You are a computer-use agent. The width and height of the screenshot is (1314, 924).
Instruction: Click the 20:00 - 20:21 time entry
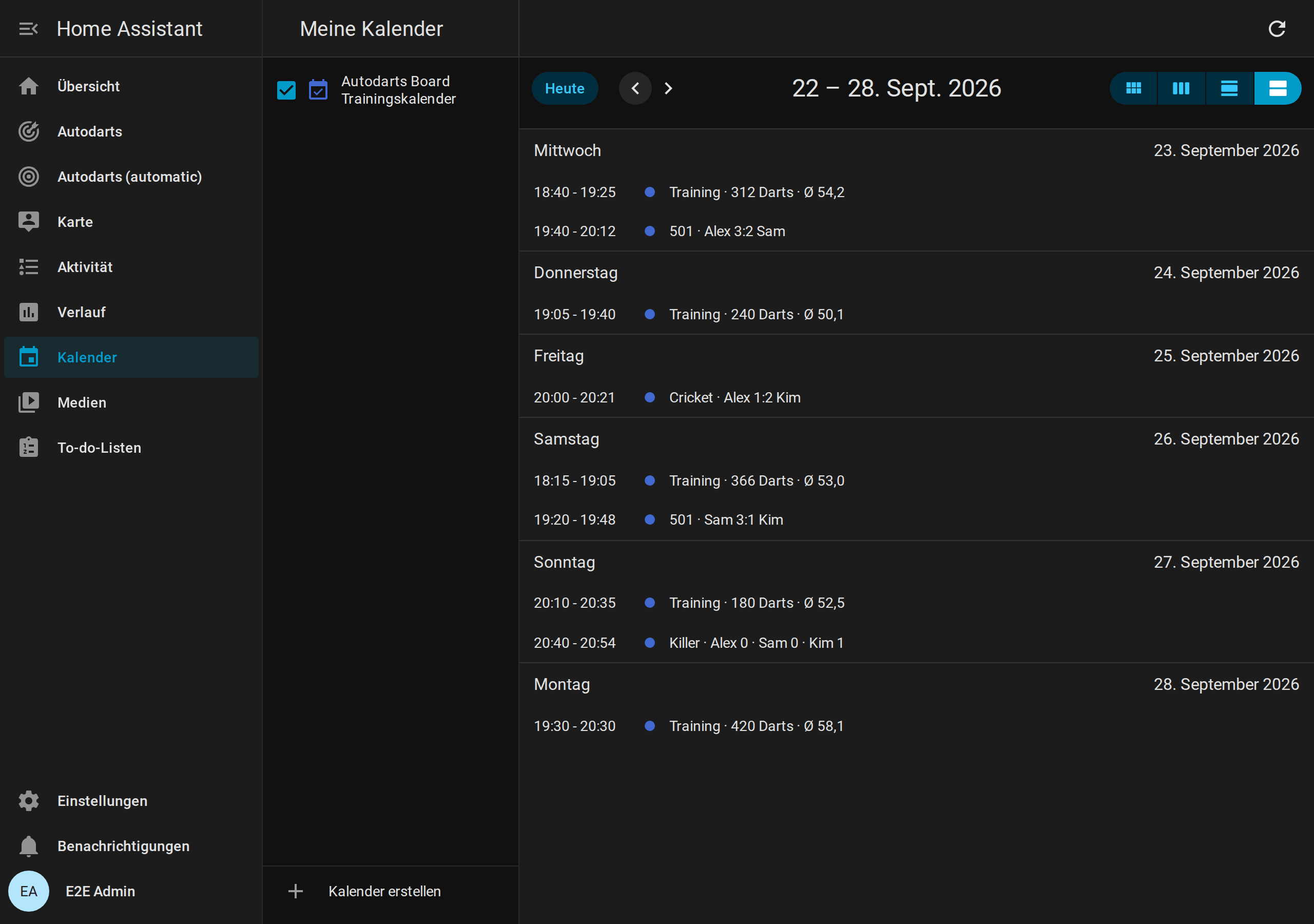[574, 397]
